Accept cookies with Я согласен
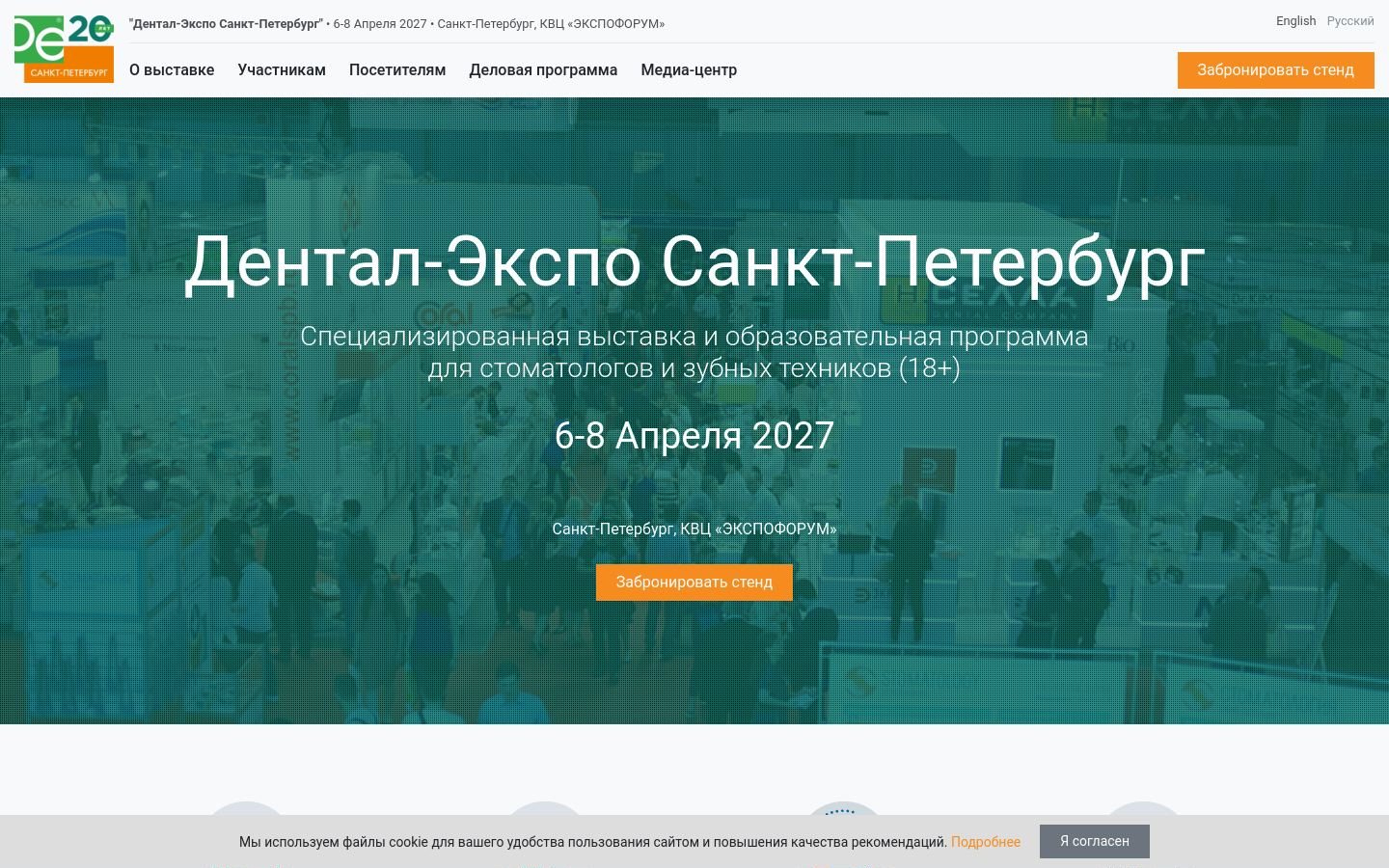This screenshot has width=1389, height=868. (x=1095, y=841)
